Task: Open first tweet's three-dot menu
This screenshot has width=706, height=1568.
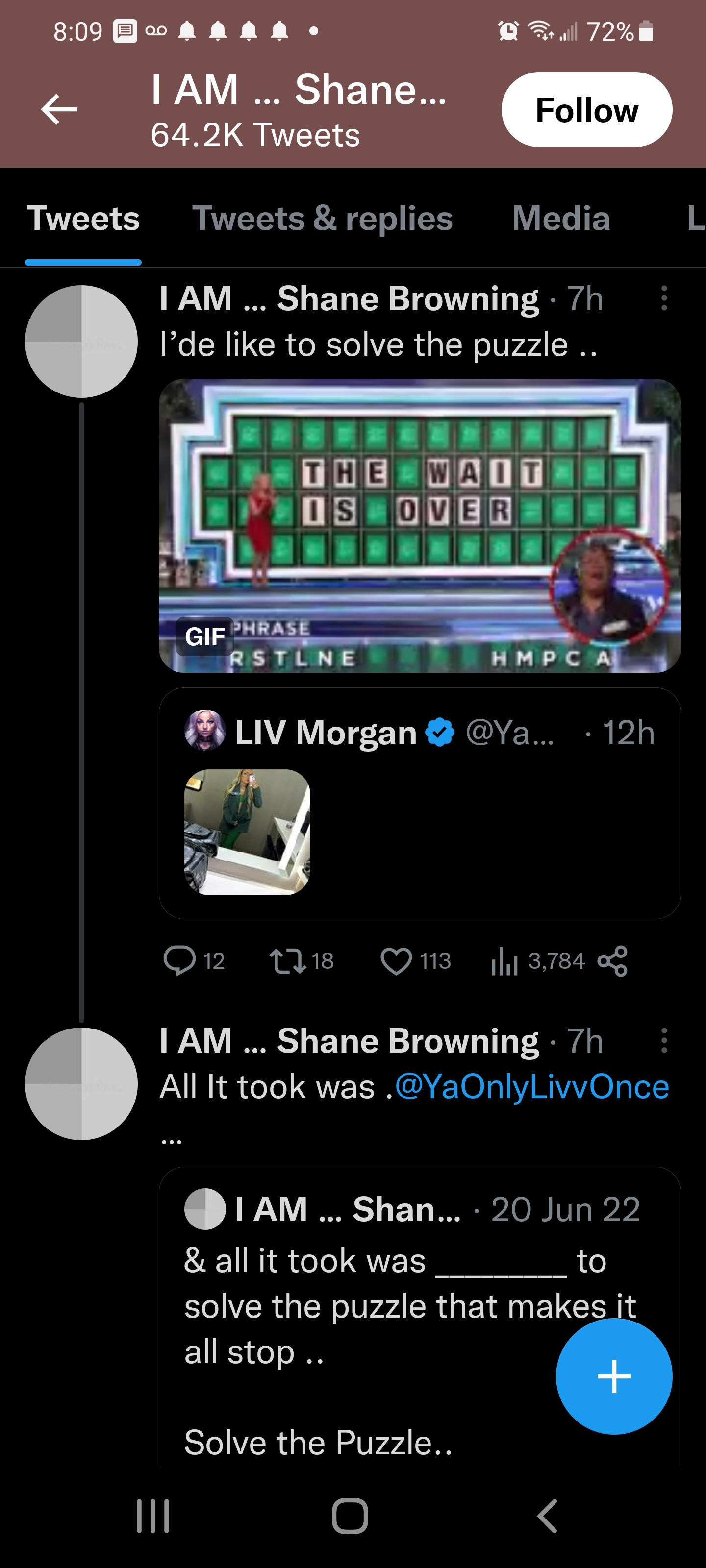Action: pyautogui.click(x=664, y=298)
